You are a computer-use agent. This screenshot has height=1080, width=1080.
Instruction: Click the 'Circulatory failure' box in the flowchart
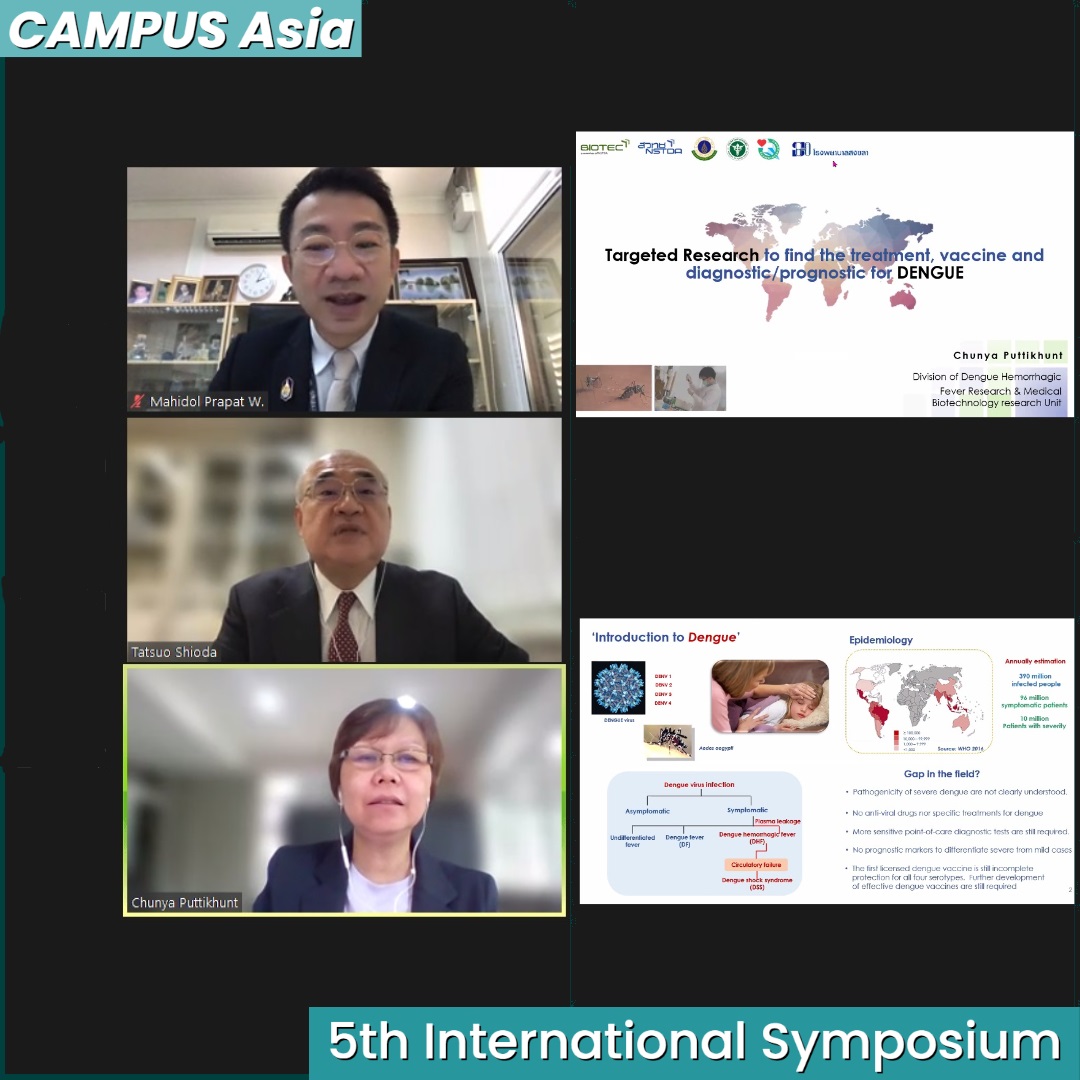click(x=756, y=864)
